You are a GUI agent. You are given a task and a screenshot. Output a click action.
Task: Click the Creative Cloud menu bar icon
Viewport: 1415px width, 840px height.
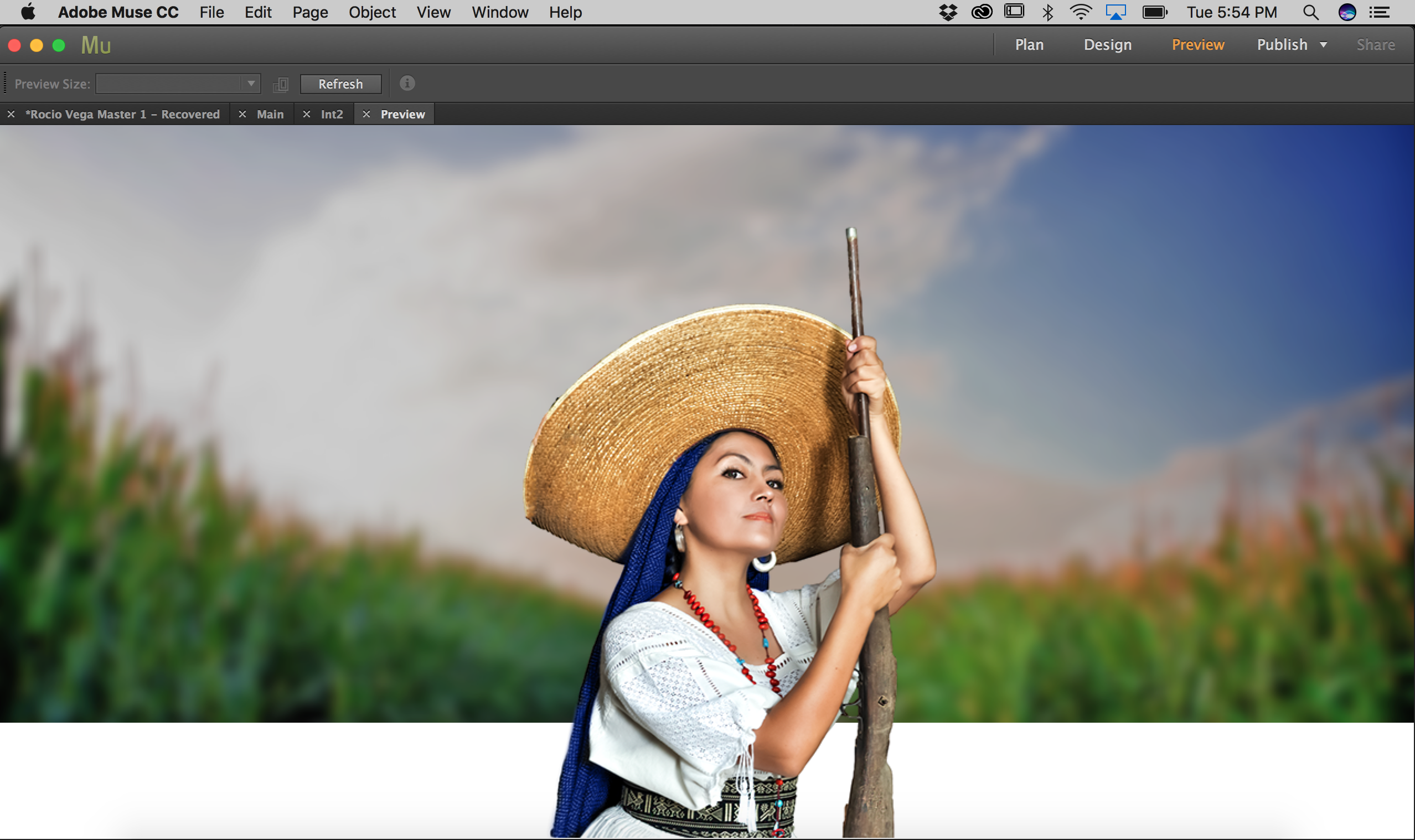(982, 12)
